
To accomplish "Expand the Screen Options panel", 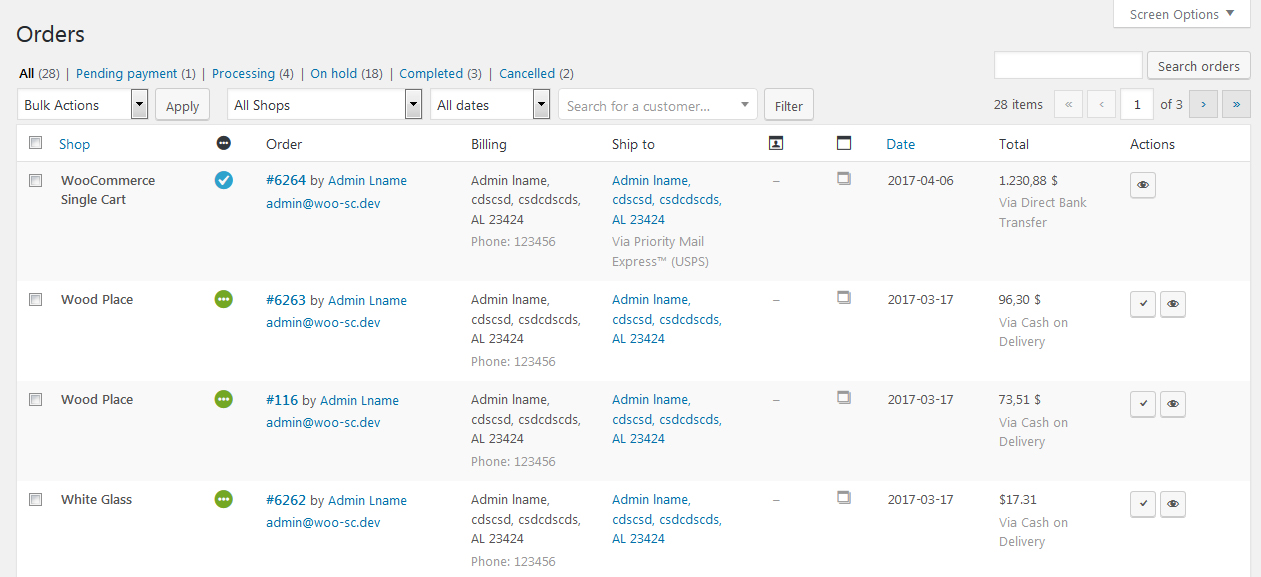I will pos(1181,14).
